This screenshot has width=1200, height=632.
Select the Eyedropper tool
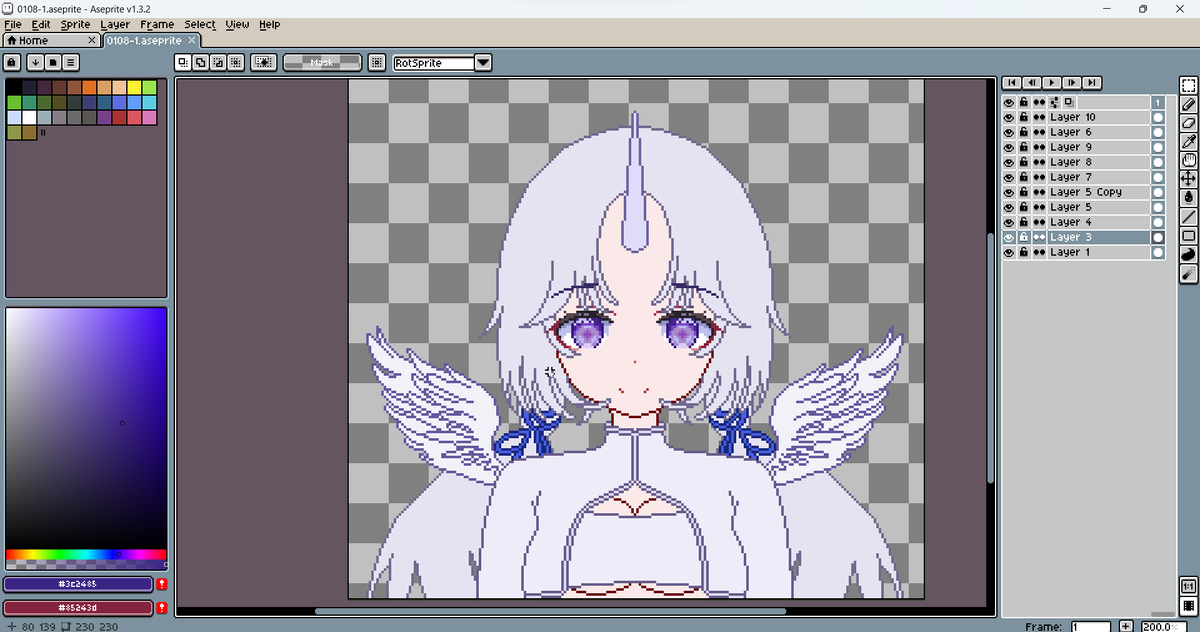tap(1189, 141)
